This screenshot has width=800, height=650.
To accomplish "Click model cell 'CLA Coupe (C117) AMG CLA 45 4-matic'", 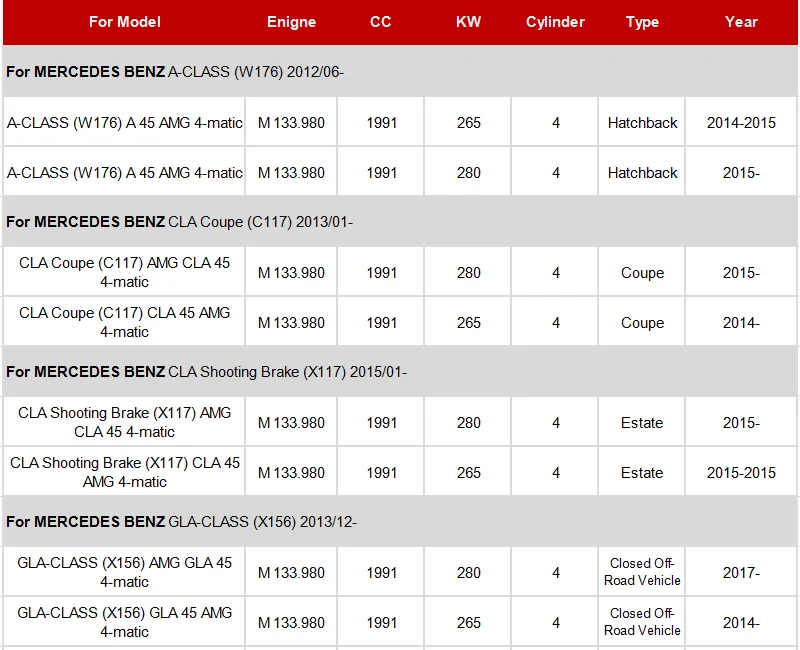I will coord(124,272).
